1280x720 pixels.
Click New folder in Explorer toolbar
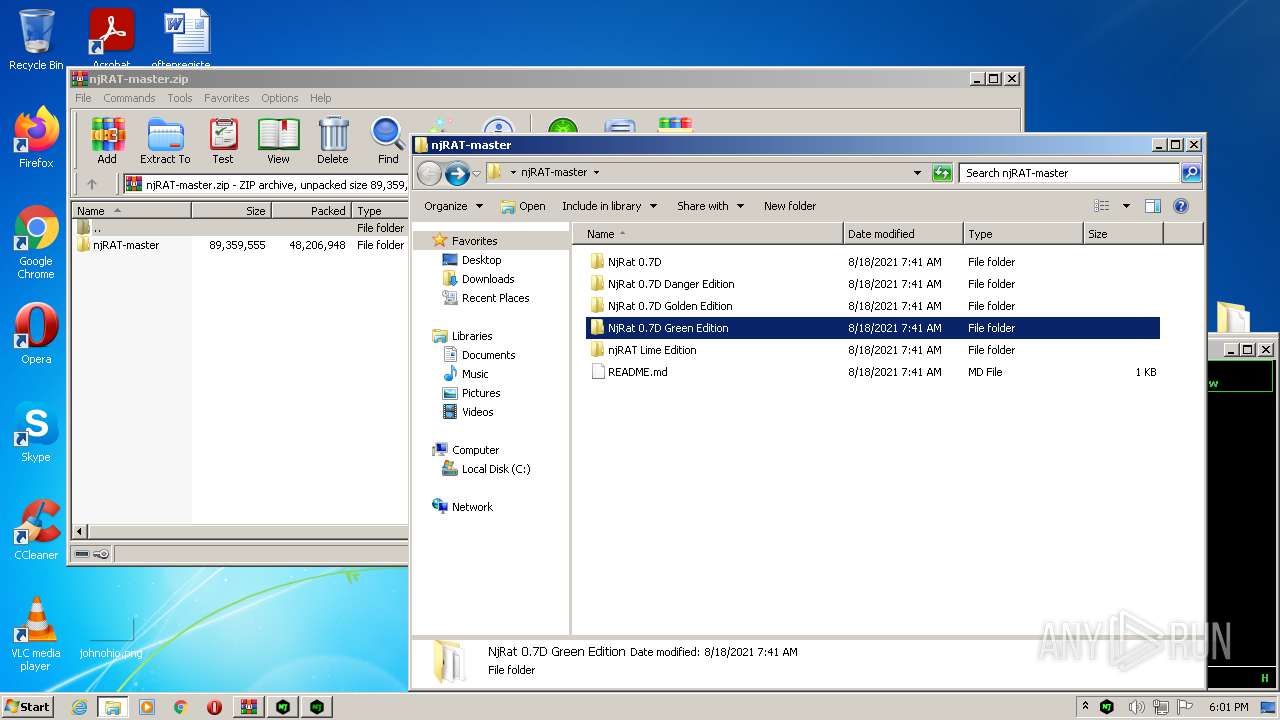(790, 206)
